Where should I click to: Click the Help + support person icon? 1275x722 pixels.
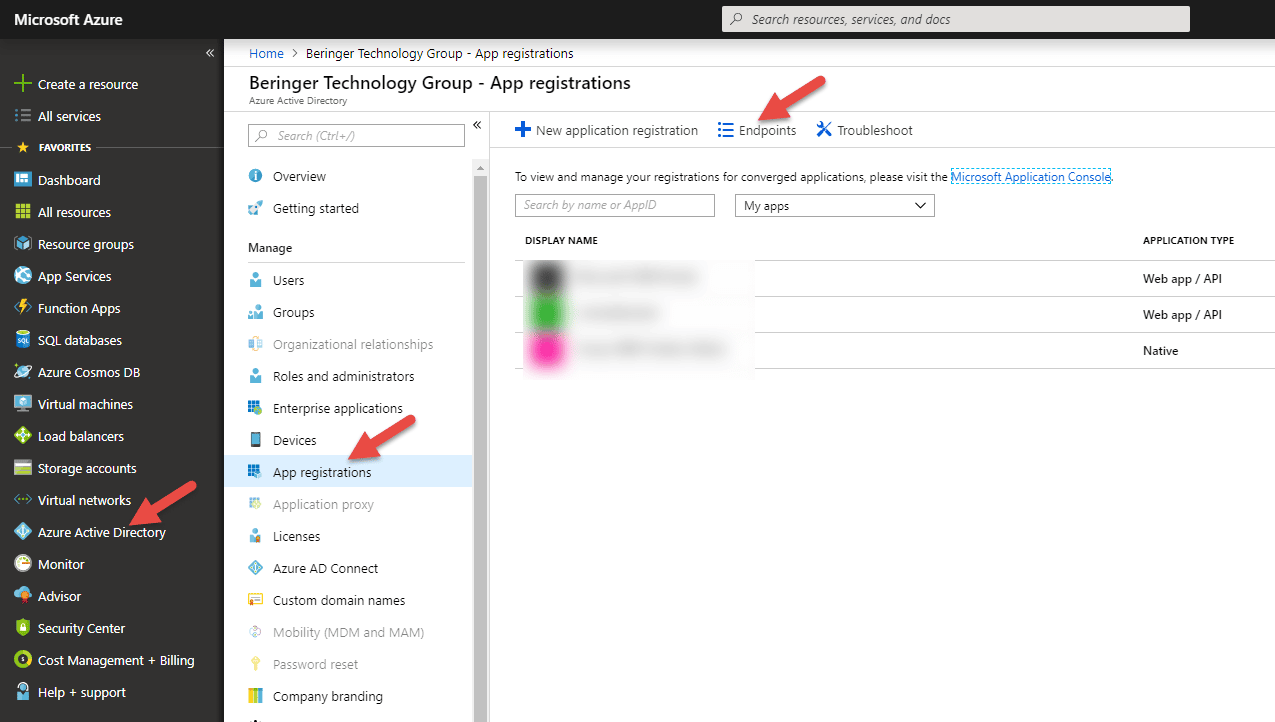click(22, 692)
